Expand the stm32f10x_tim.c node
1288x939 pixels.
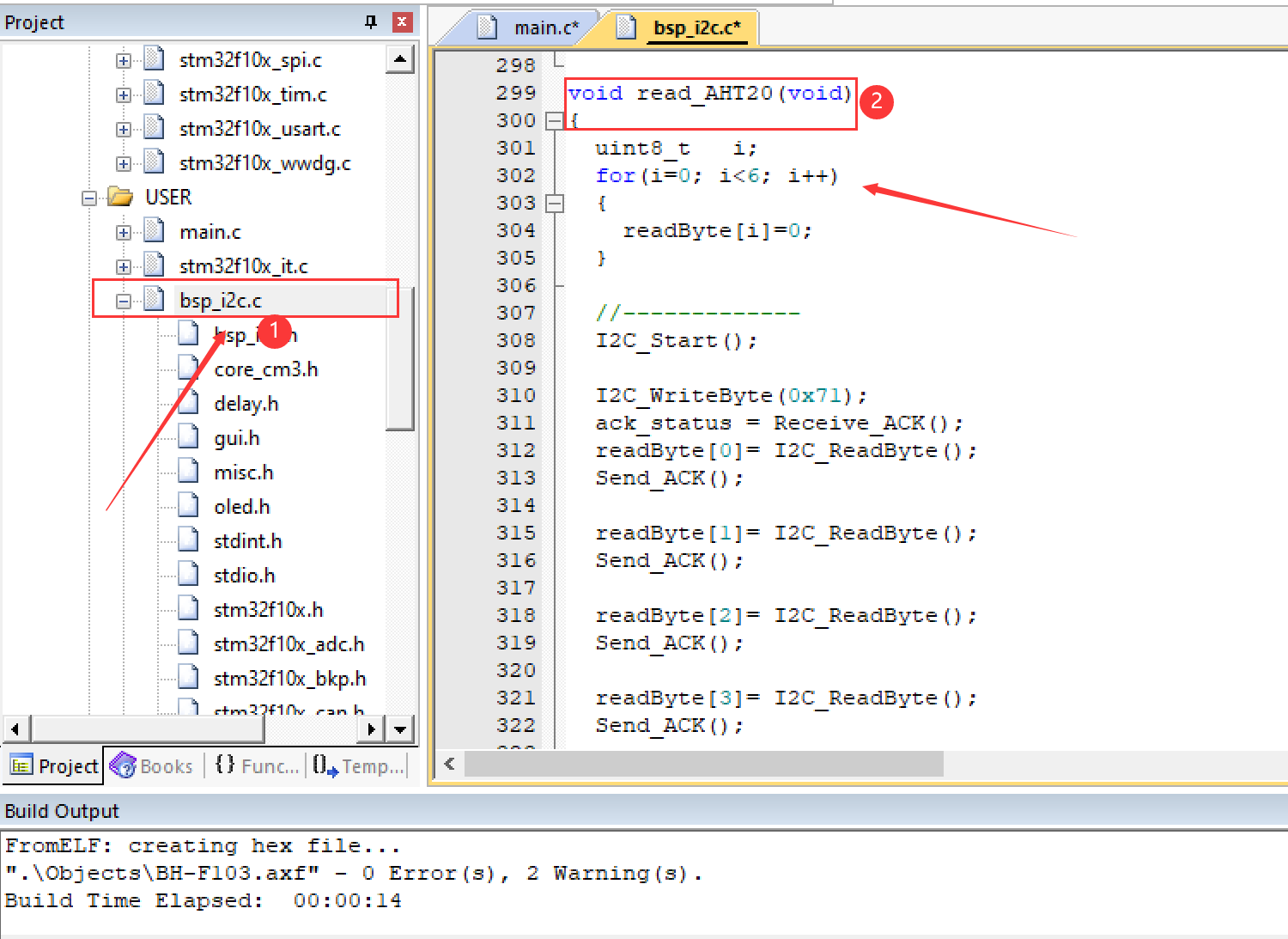point(124,95)
